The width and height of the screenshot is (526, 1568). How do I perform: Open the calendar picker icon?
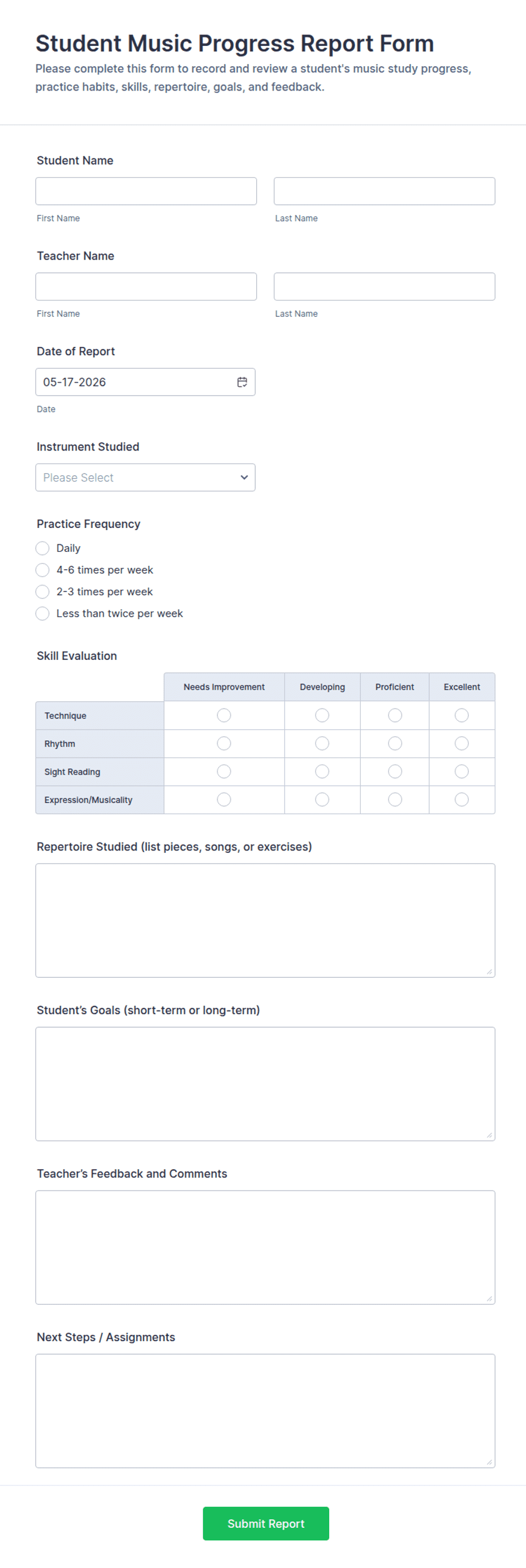tap(242, 381)
